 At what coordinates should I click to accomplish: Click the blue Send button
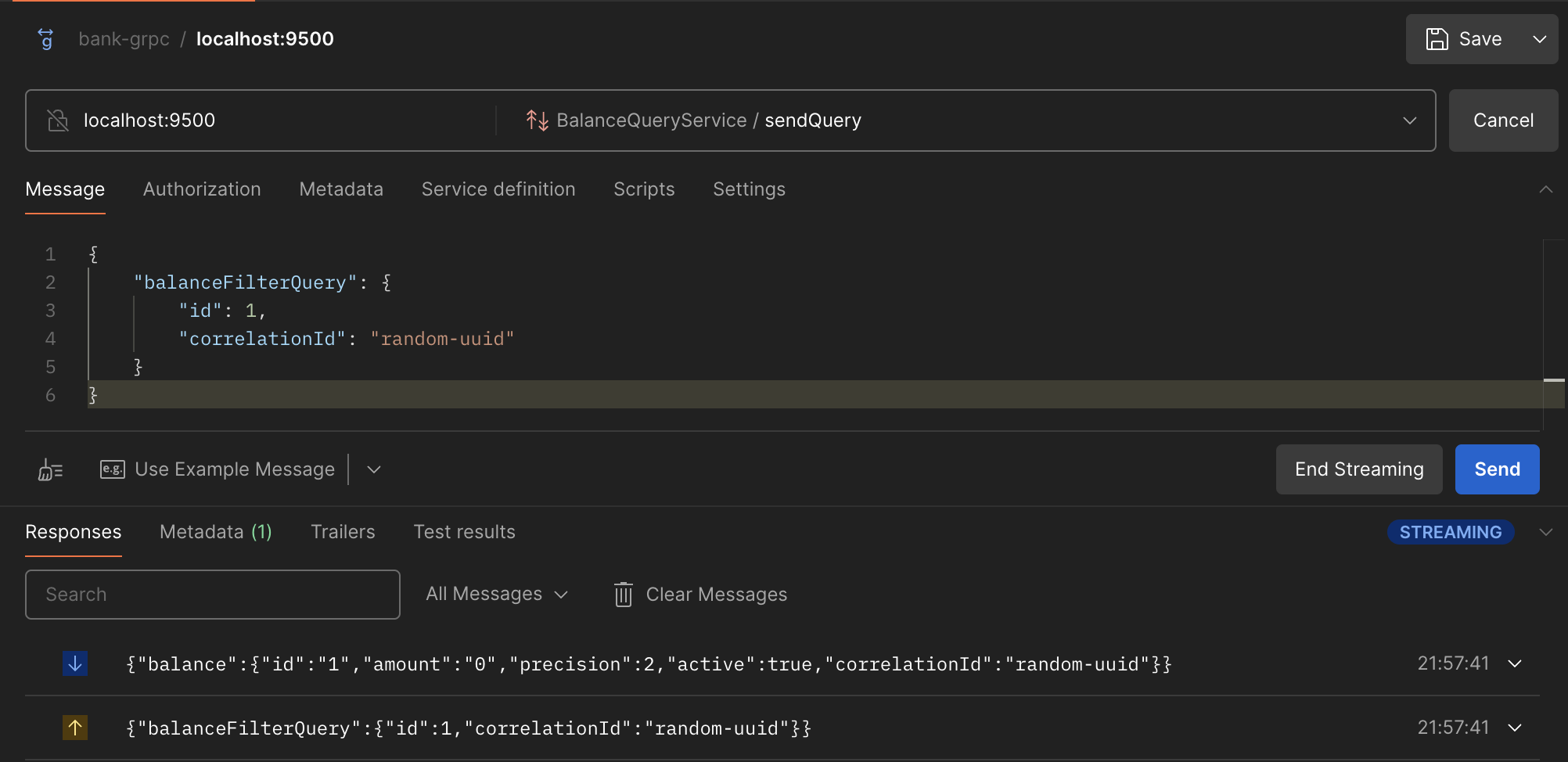(x=1497, y=469)
